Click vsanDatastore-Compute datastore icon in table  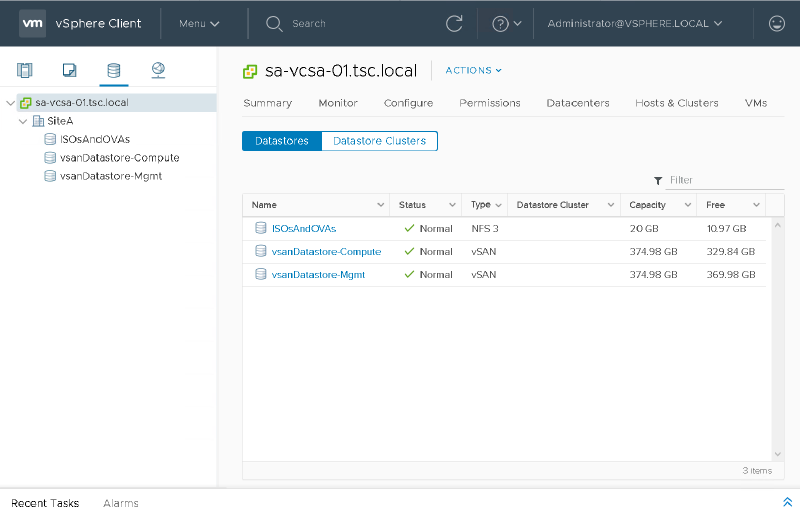[261, 251]
